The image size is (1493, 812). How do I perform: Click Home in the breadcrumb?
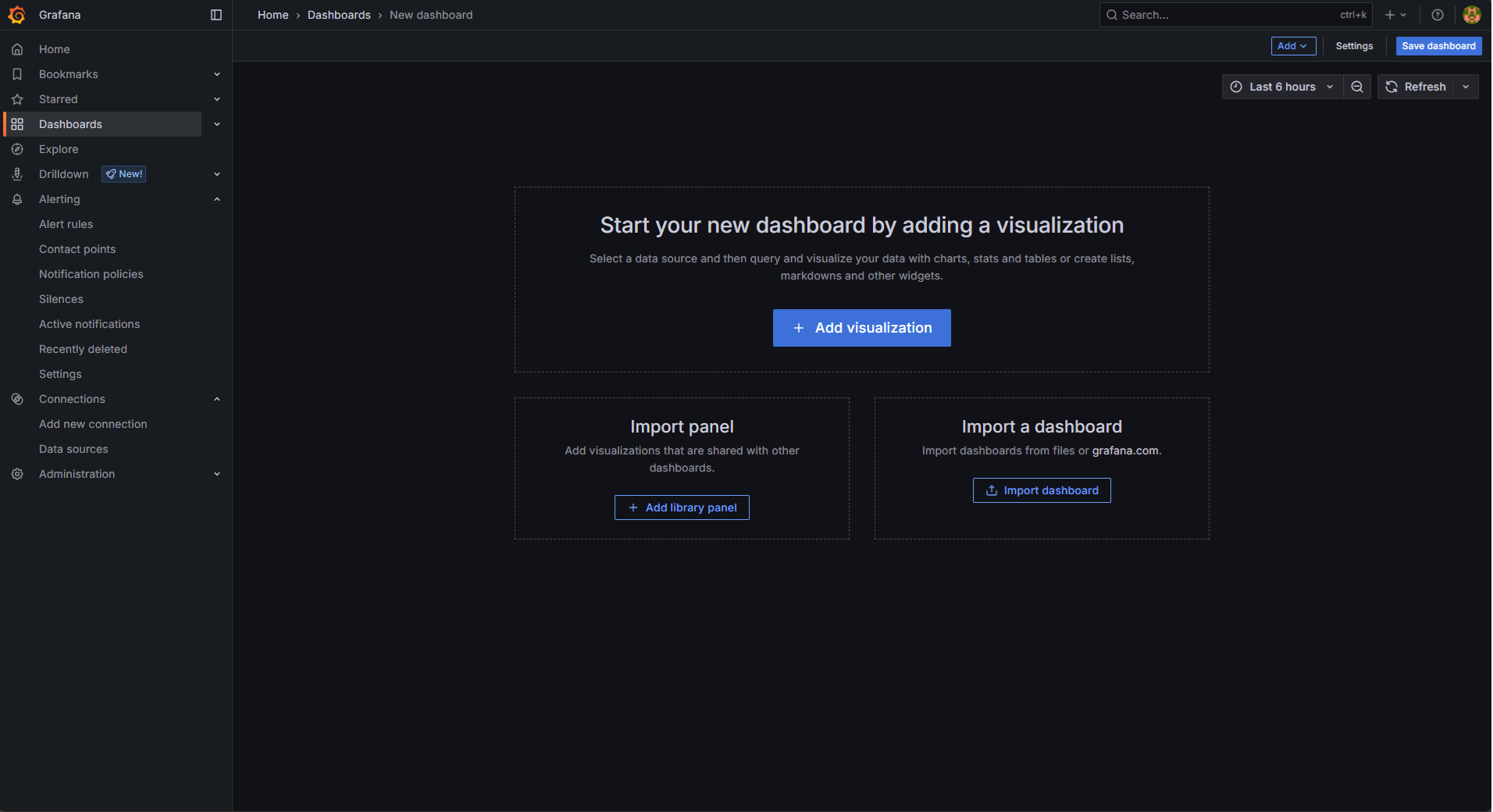(x=273, y=15)
